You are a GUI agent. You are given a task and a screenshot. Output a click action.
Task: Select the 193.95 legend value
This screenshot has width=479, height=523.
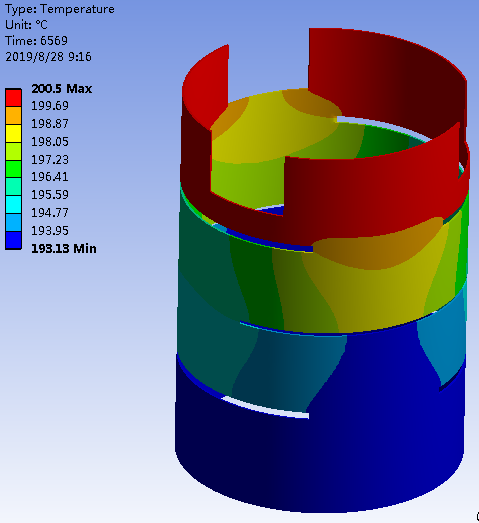(50, 231)
